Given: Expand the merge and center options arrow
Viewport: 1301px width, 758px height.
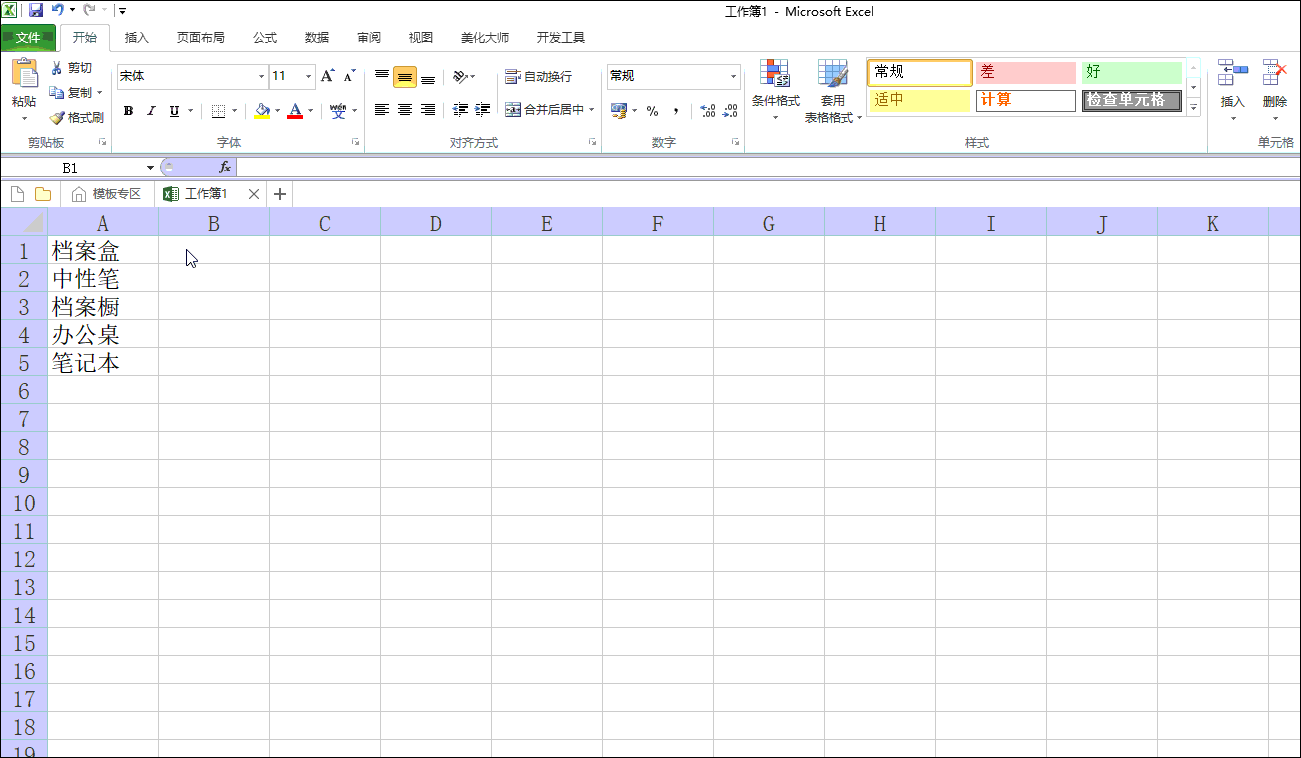Looking at the screenshot, I should click(x=591, y=110).
